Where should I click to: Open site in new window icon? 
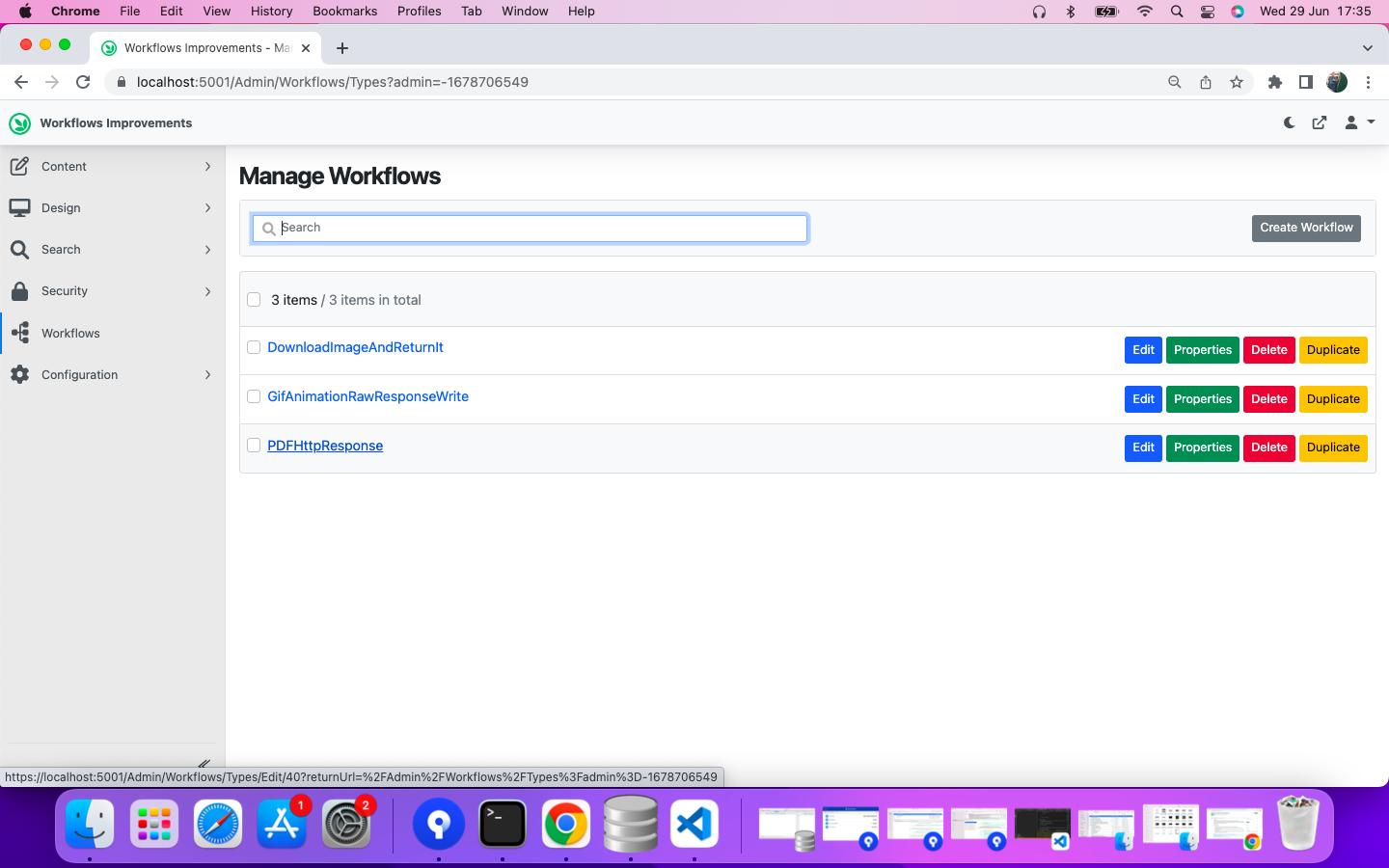(x=1320, y=122)
